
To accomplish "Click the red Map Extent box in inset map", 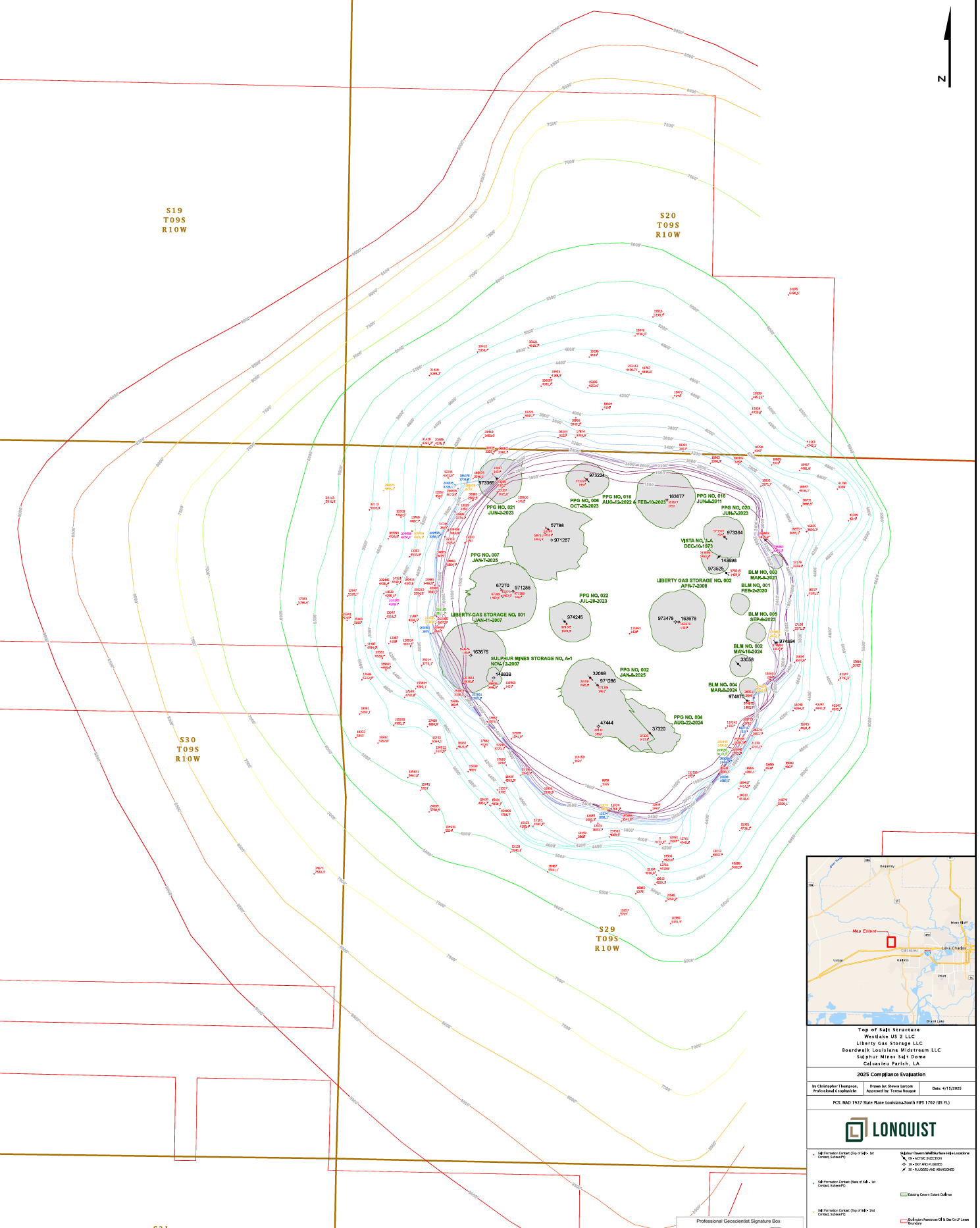I will tap(891, 942).
